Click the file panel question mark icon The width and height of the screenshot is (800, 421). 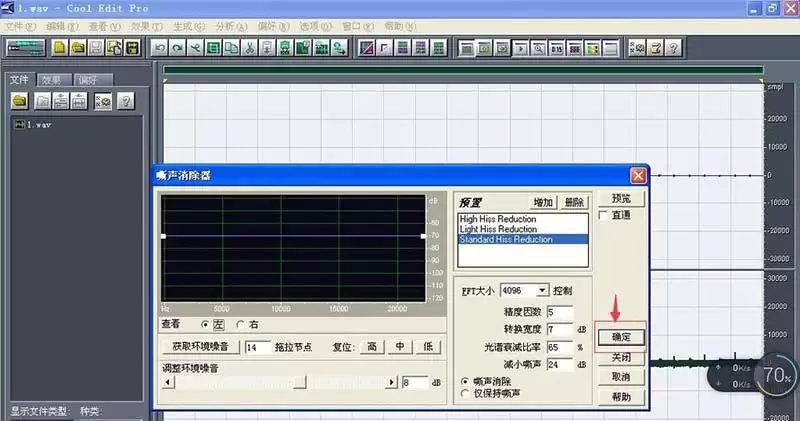tap(126, 101)
